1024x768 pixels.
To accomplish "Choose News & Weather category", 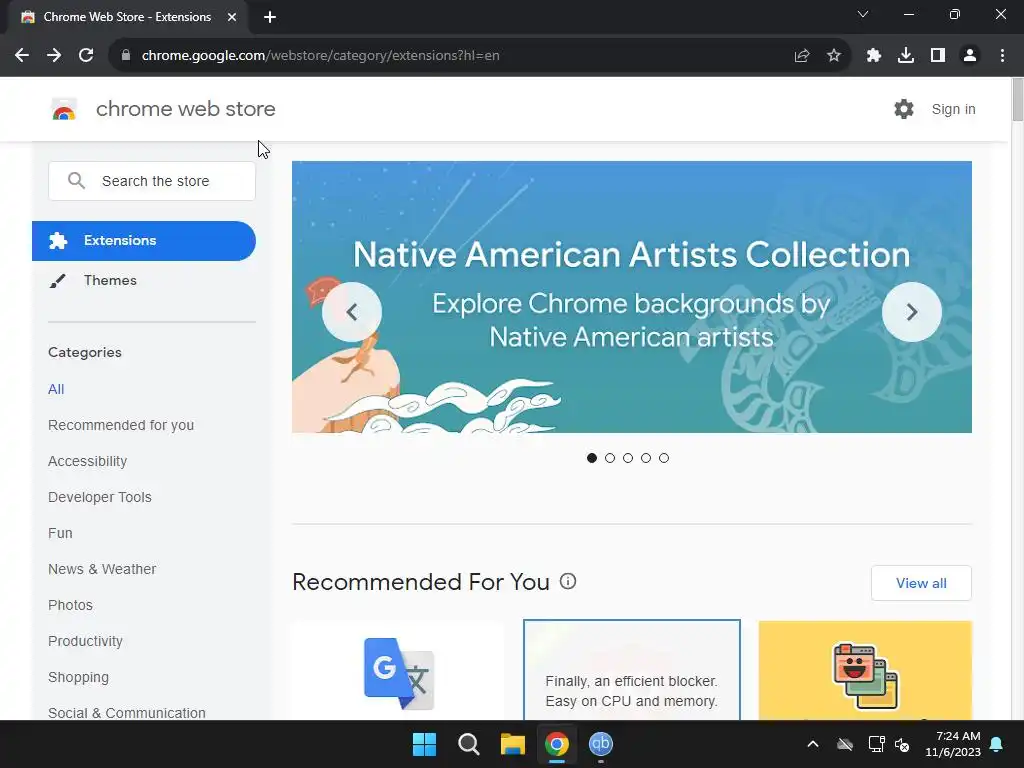I will tap(102, 569).
